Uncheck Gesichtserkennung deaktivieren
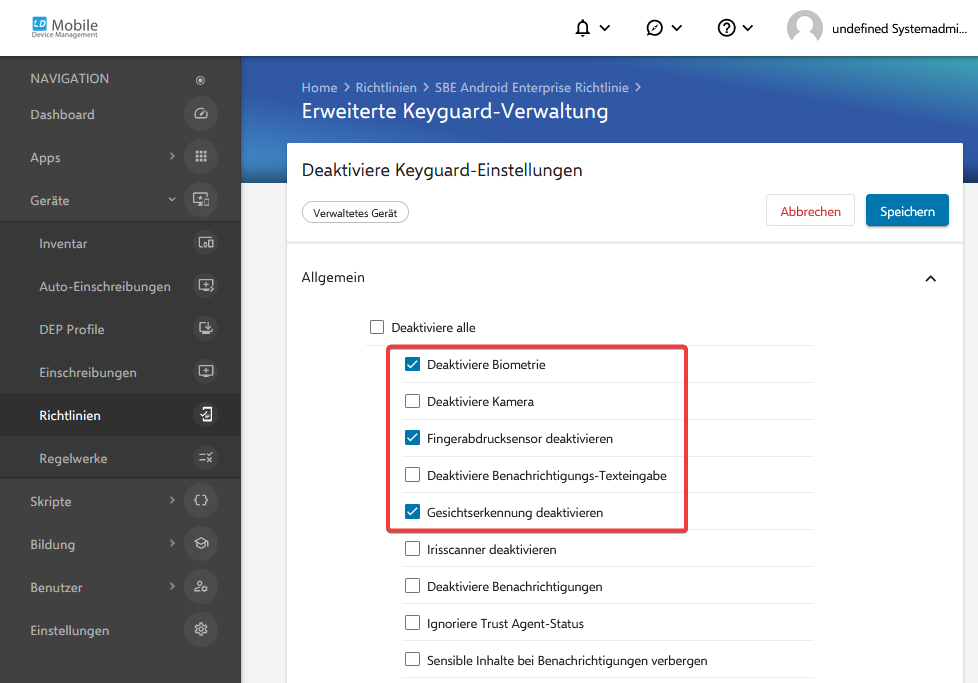Viewport: 978px width, 683px height. (x=412, y=512)
